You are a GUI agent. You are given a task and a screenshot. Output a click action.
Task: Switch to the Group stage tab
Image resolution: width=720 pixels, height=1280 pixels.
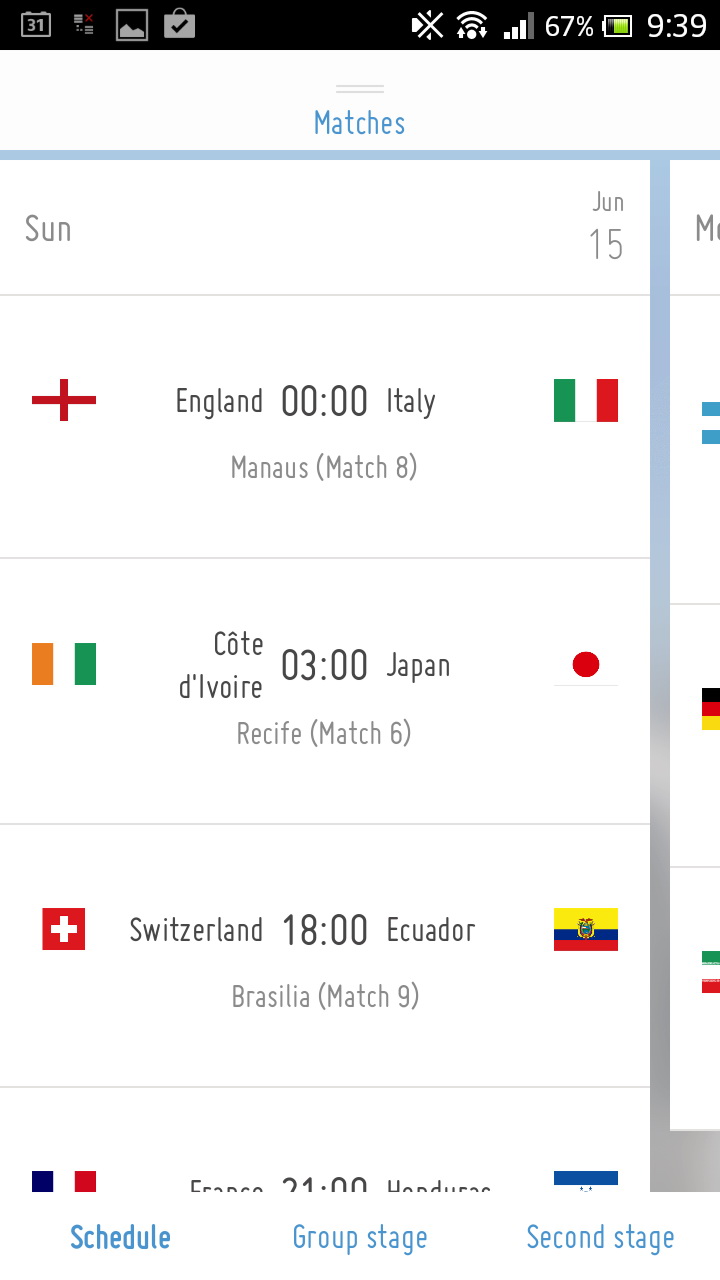(x=360, y=1237)
